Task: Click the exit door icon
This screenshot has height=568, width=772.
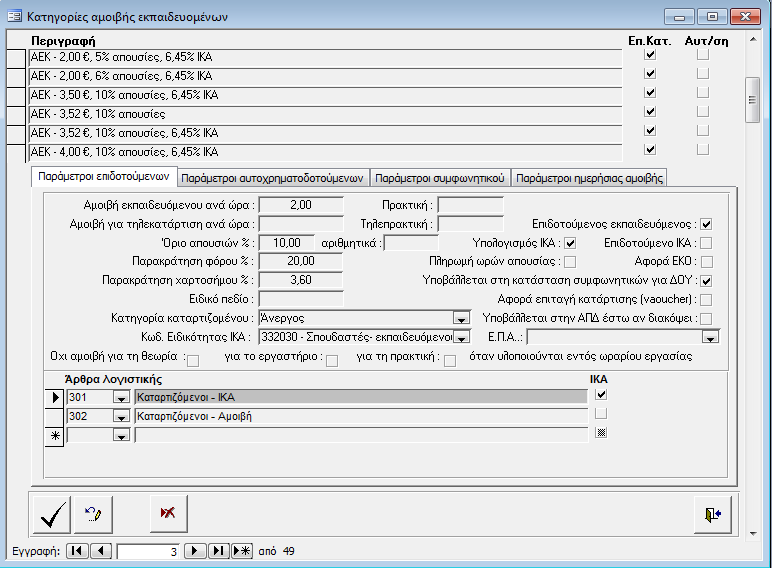Action: 711,513
